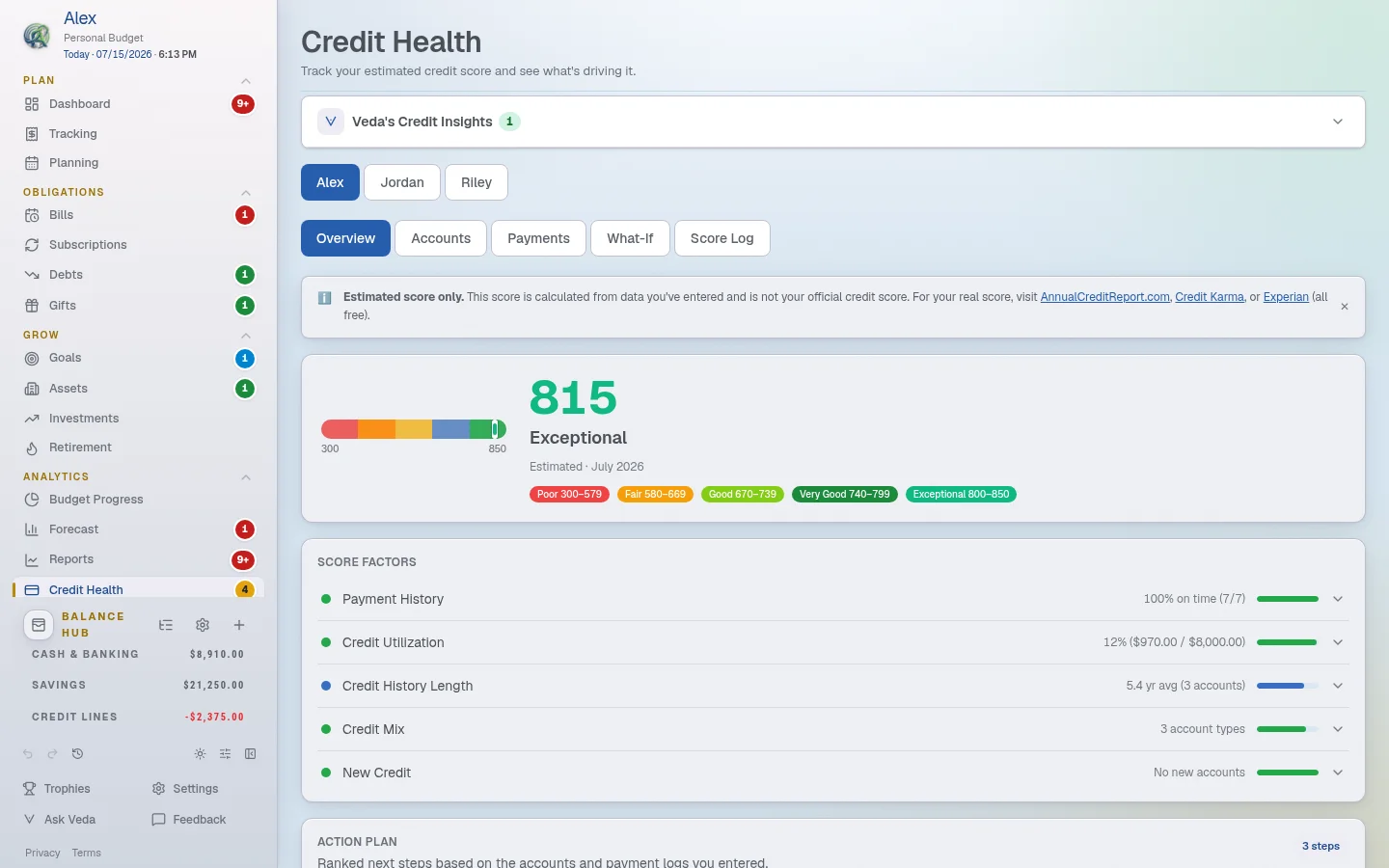Click the Balance Hub wallet icon
Image resolution: width=1389 pixels, height=868 pixels.
tap(39, 625)
